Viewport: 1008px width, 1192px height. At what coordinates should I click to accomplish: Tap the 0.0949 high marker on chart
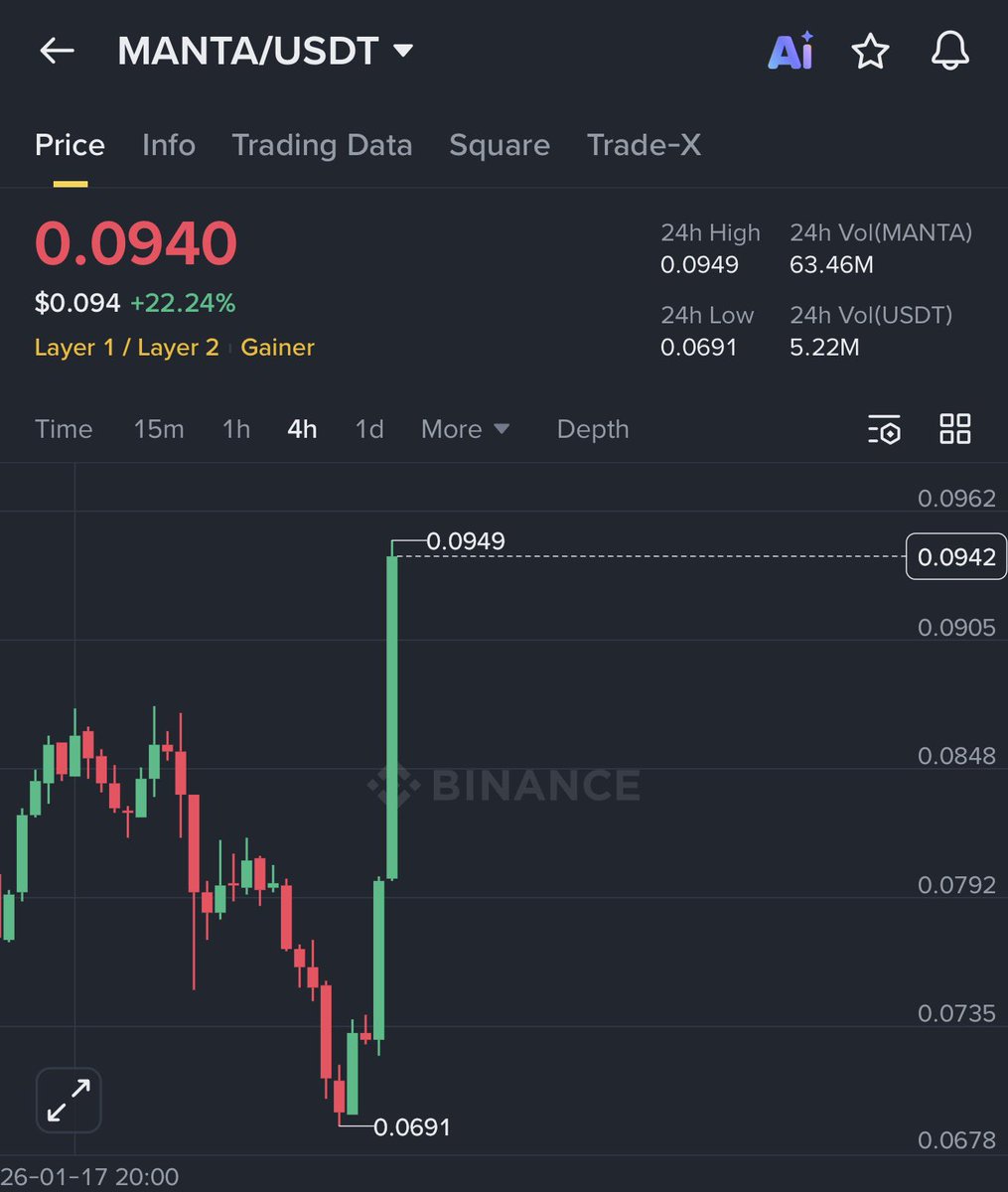click(466, 541)
